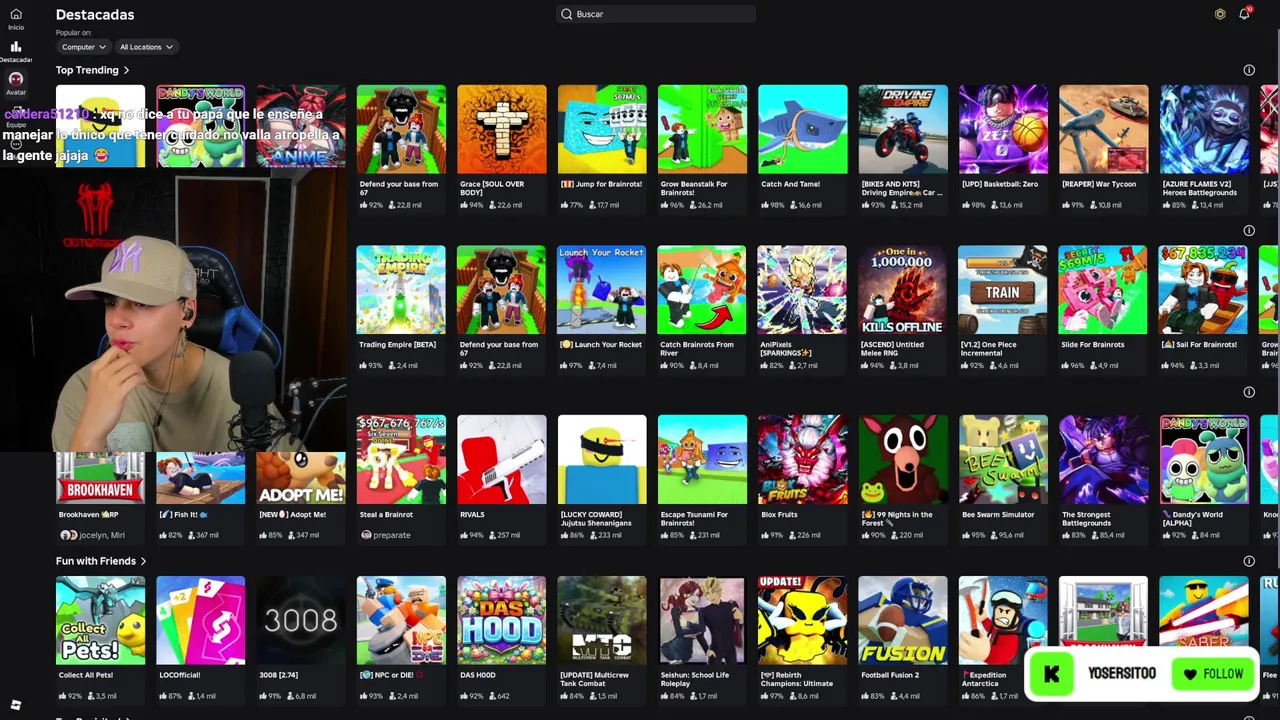
Task: Open [REAPER] War Tycoon thumbnail
Action: click(x=1104, y=129)
